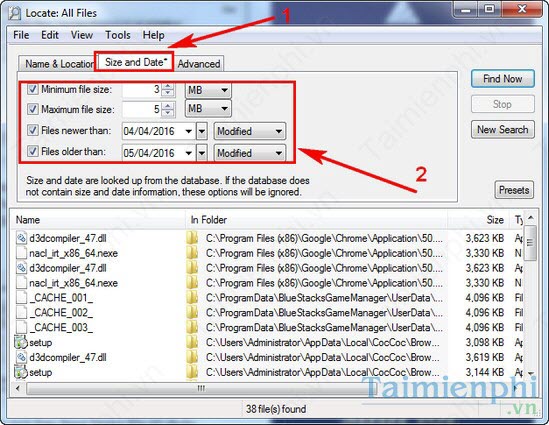Click file icon of _CACHE_001_
The width and height of the screenshot is (549, 425).
[x=21, y=298]
